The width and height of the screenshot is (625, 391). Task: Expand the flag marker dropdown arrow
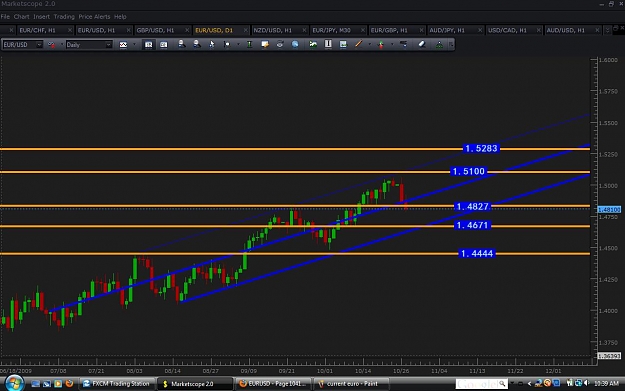[x=238, y=45]
